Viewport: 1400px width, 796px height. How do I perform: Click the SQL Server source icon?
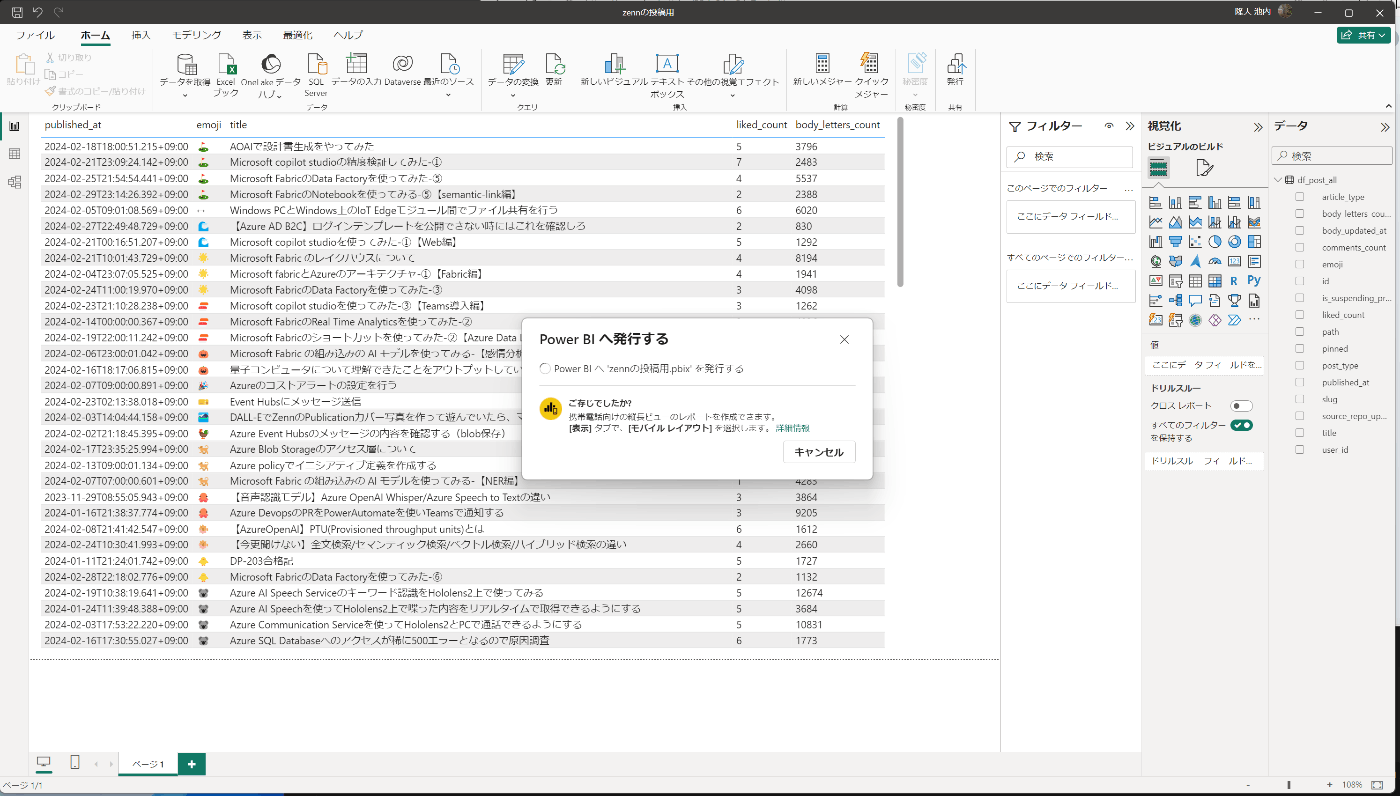click(316, 64)
